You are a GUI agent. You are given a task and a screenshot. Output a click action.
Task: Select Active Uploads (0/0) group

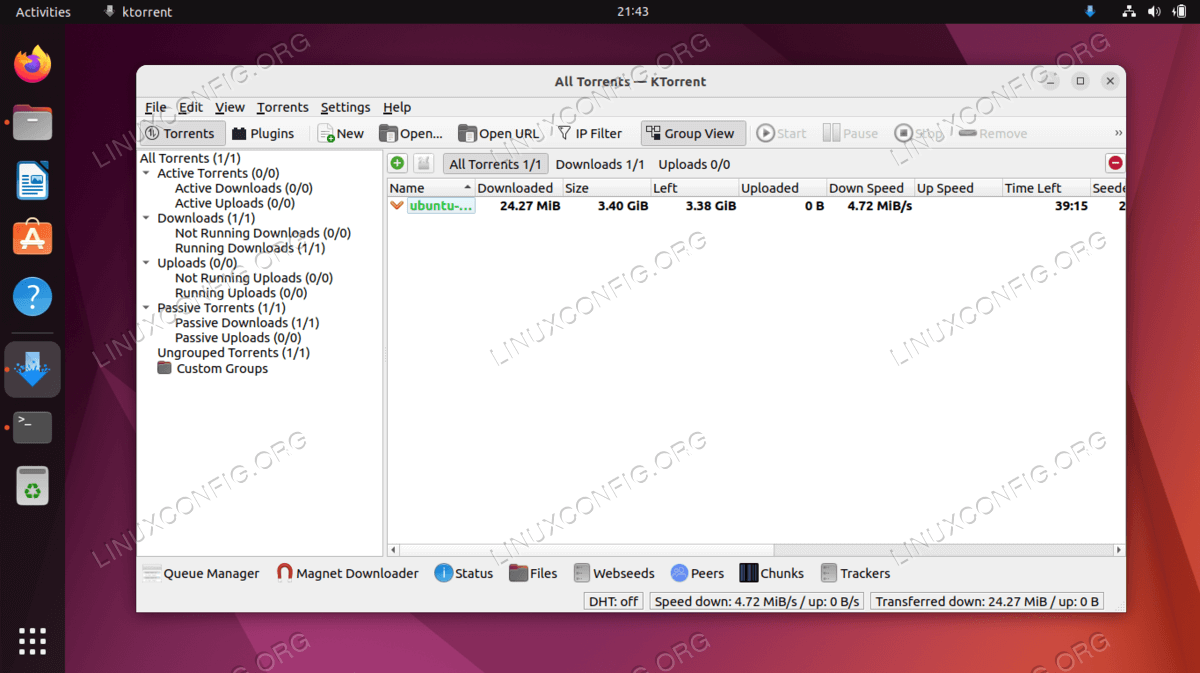point(235,203)
